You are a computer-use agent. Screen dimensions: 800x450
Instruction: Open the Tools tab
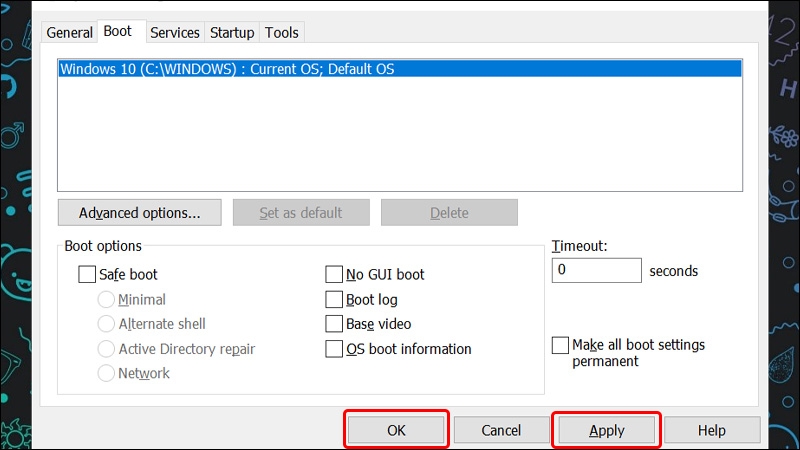click(x=282, y=32)
